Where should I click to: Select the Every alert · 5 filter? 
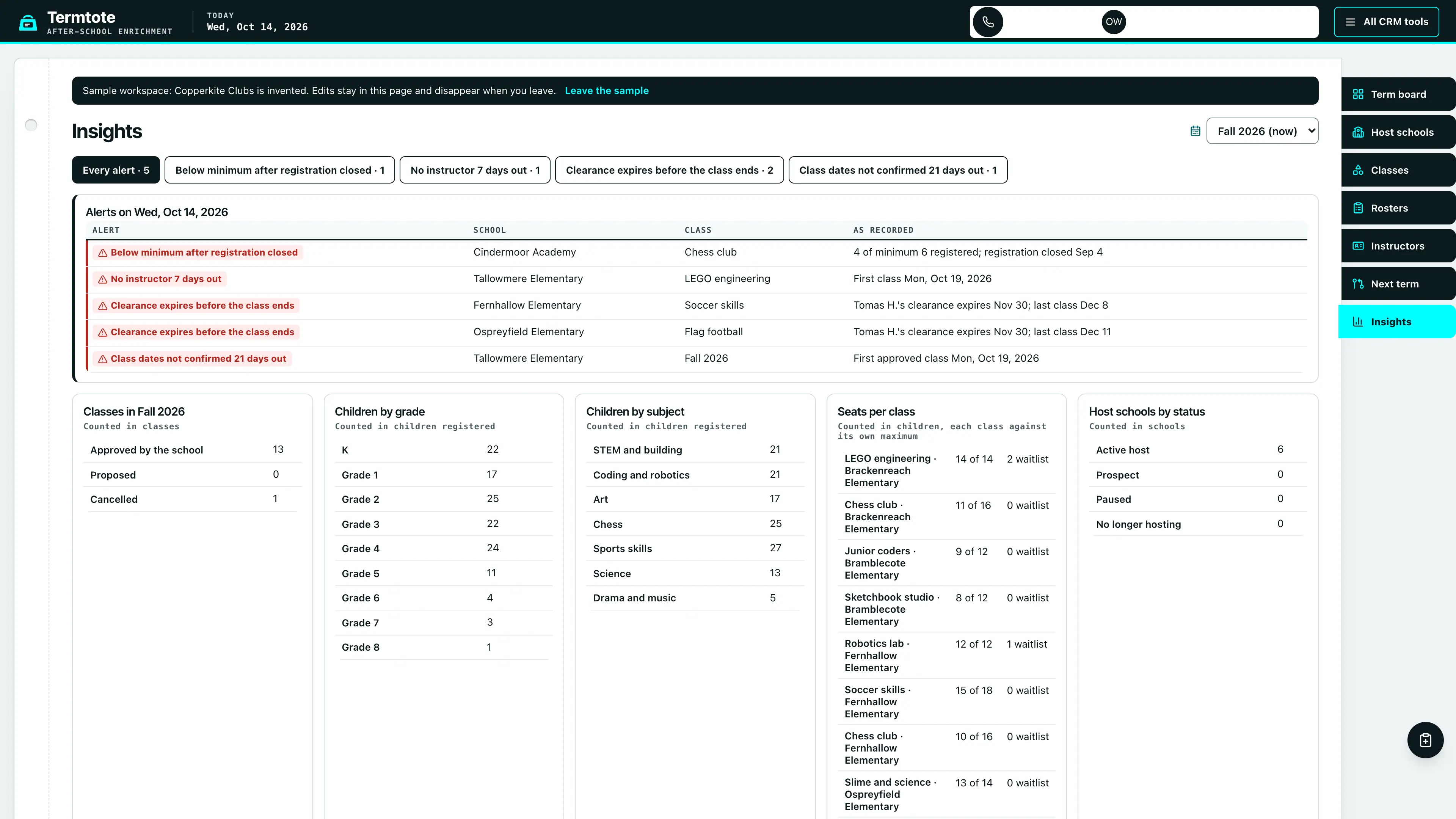(x=116, y=170)
